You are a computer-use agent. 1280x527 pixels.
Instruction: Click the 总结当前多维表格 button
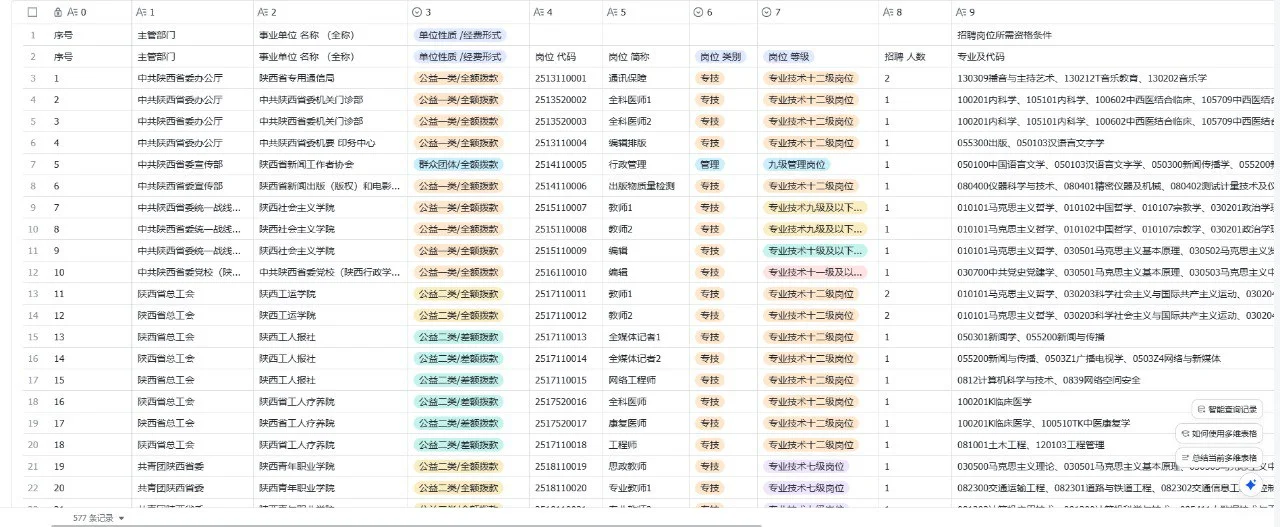(x=1221, y=457)
